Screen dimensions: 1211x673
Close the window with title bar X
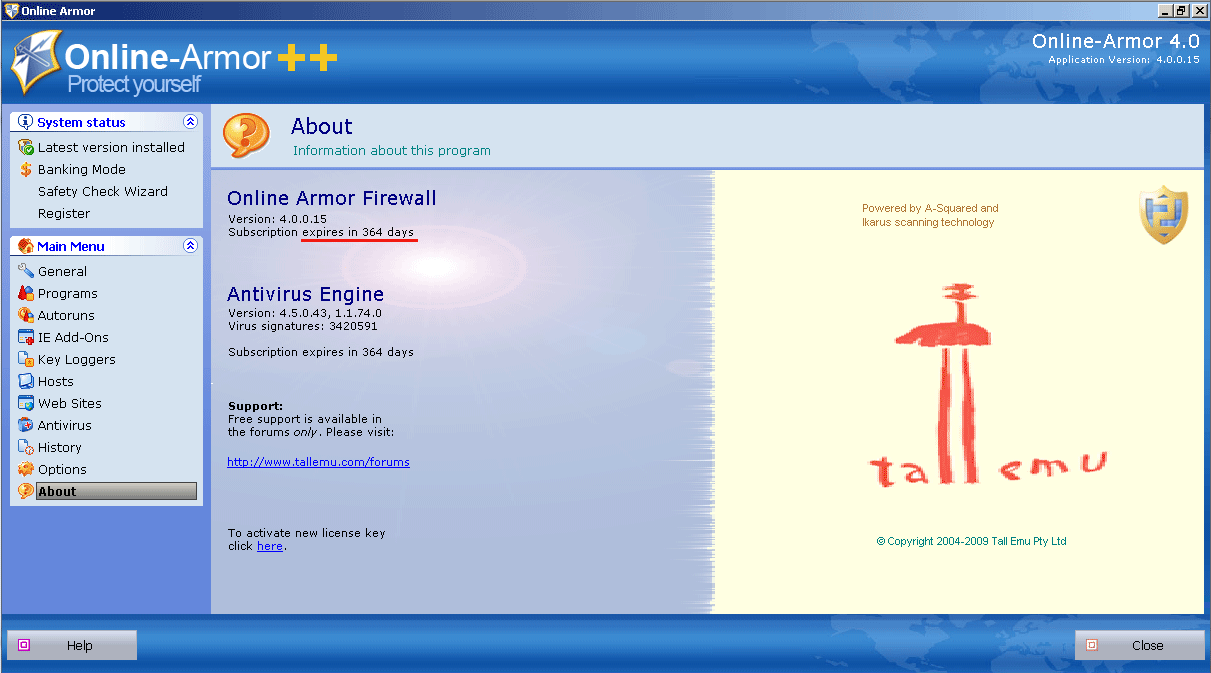point(1199,10)
